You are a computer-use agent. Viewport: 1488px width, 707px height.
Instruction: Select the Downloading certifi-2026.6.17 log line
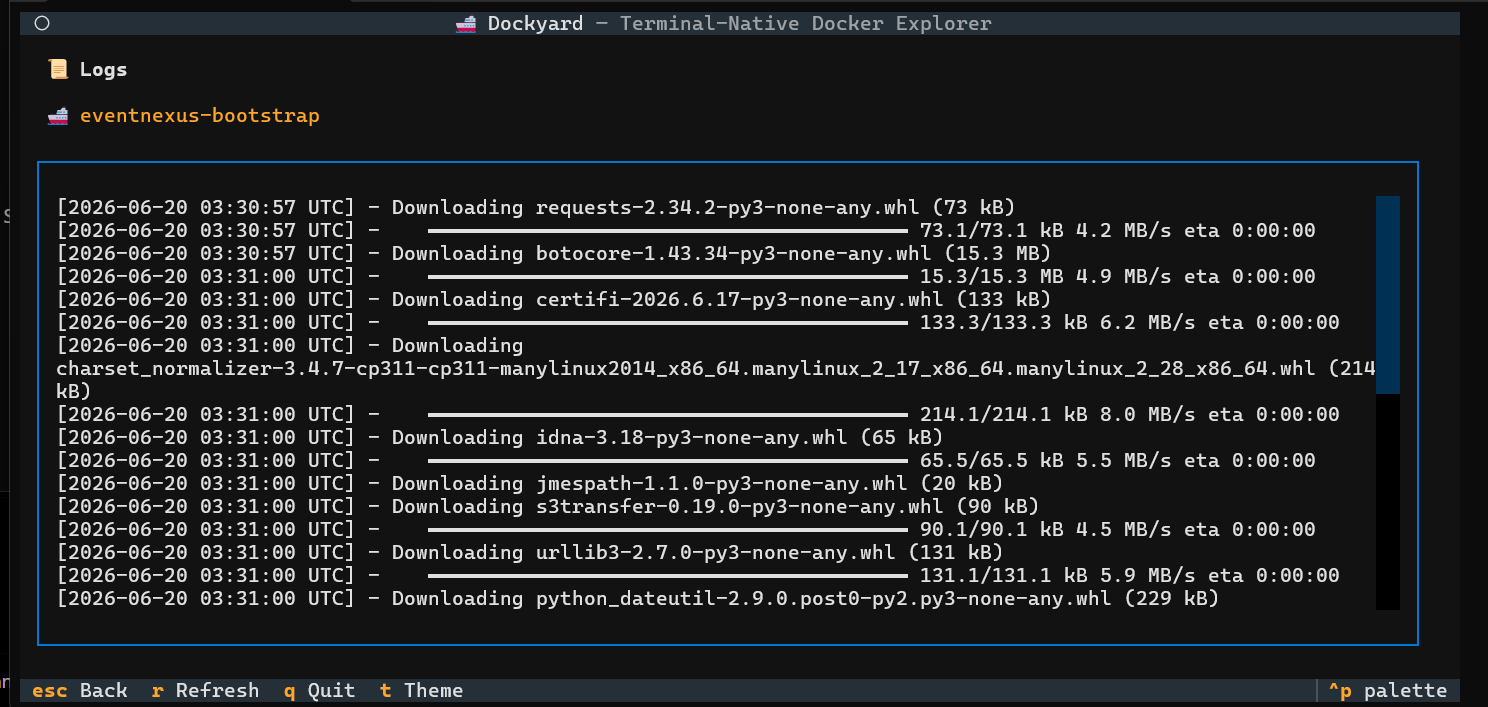point(553,300)
